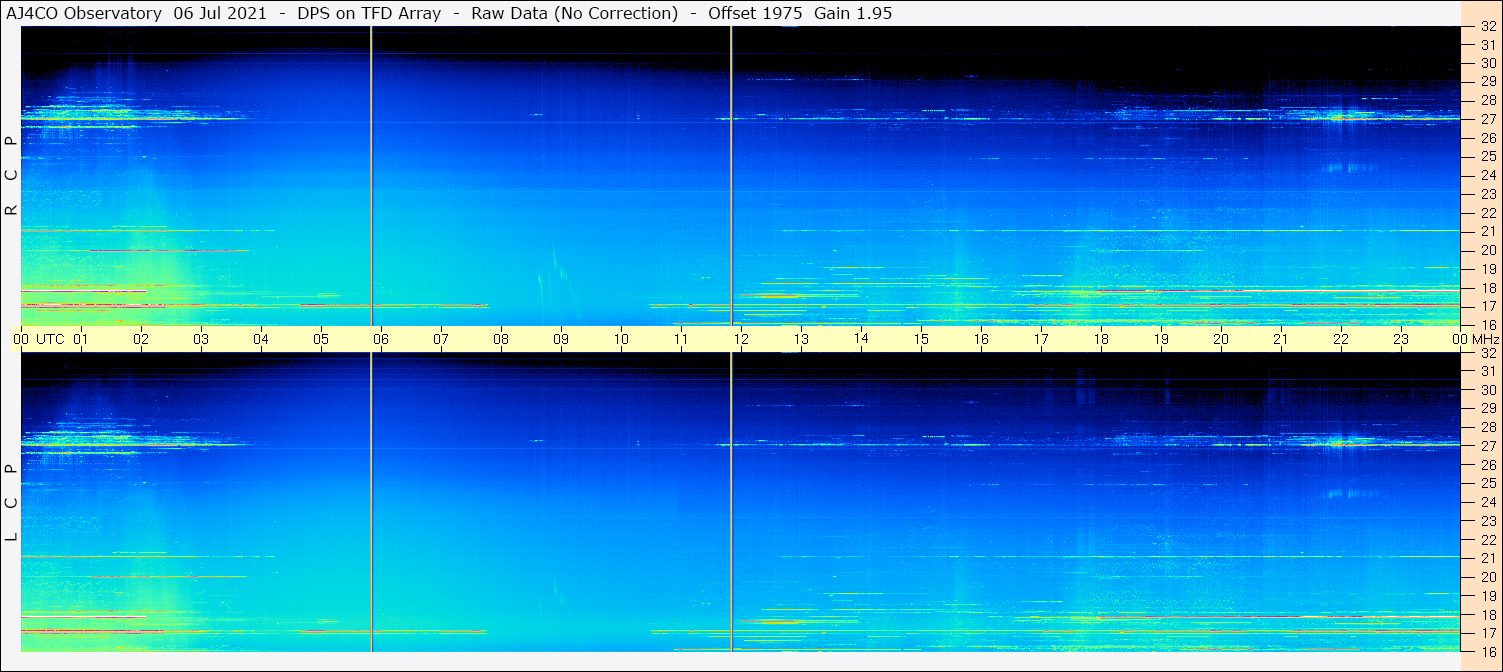
Task: Click LCP vertical marker line before 06 UTC
Action: (x=371, y=502)
